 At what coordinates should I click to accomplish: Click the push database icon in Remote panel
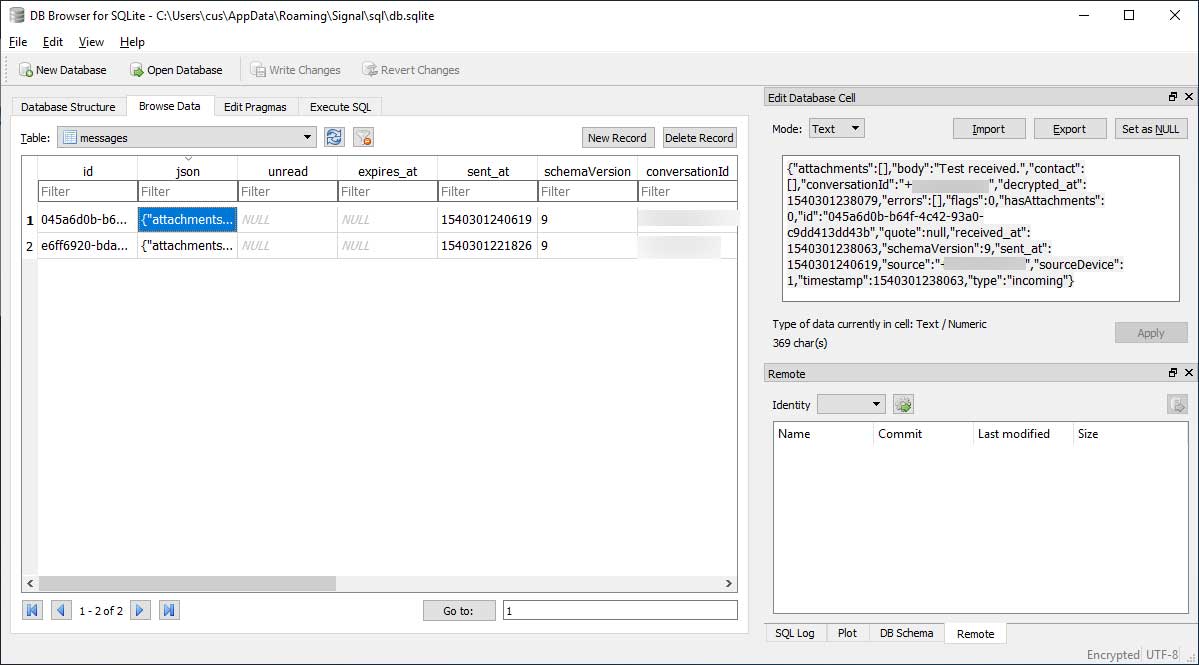[1178, 404]
